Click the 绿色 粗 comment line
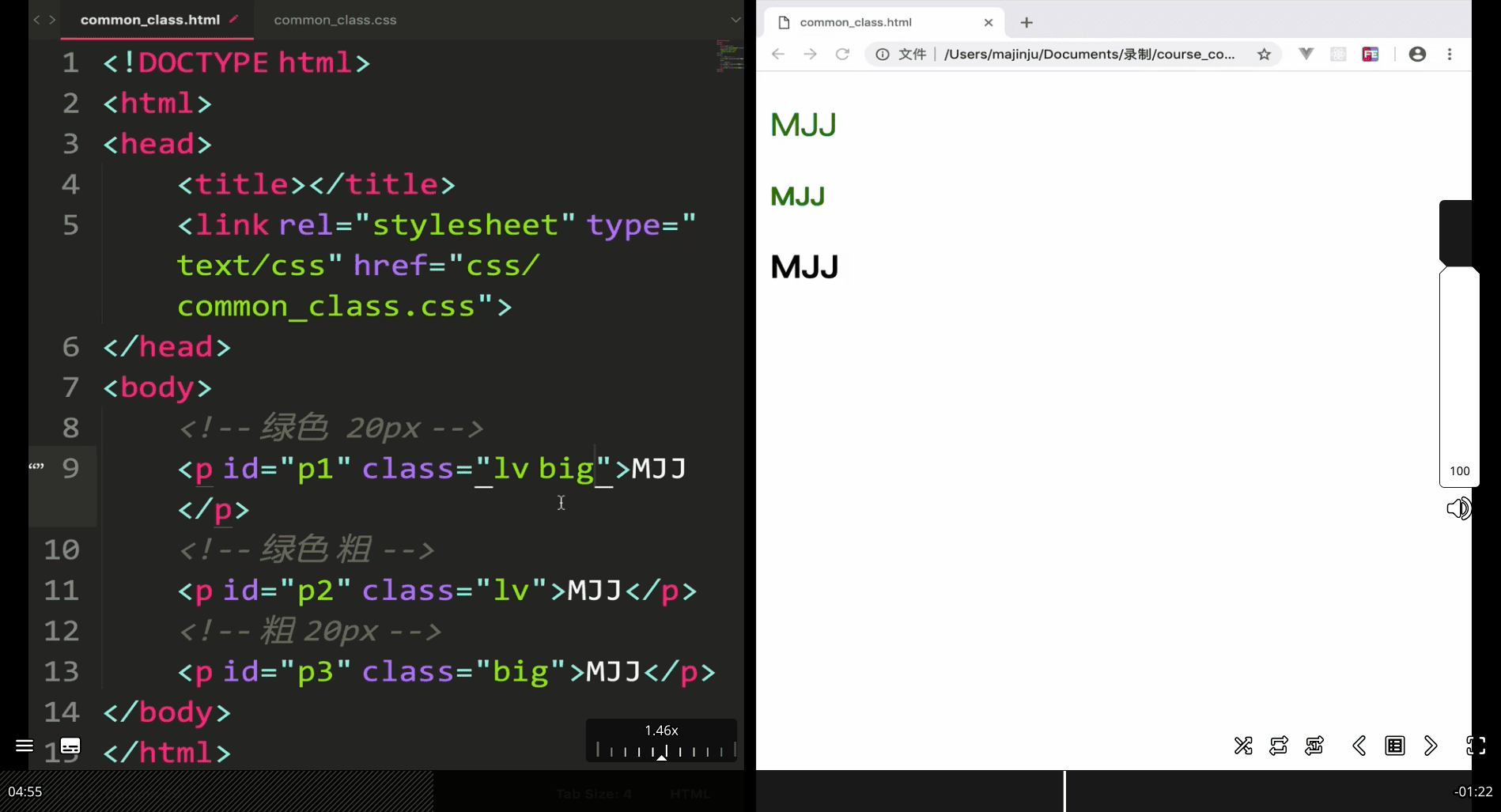This screenshot has width=1501, height=812. [307, 550]
